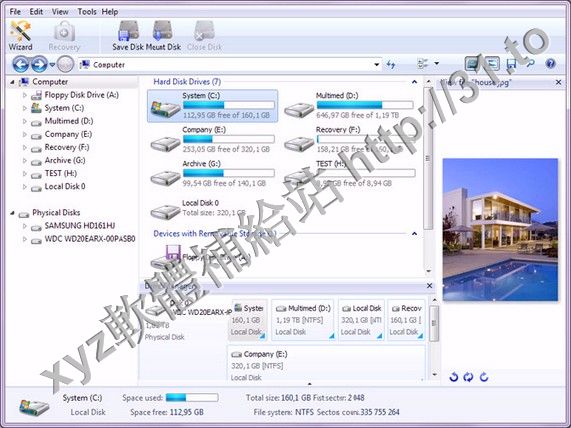Click Close Disk toolbar icon
The height and width of the screenshot is (428, 571).
pyautogui.click(x=204, y=36)
